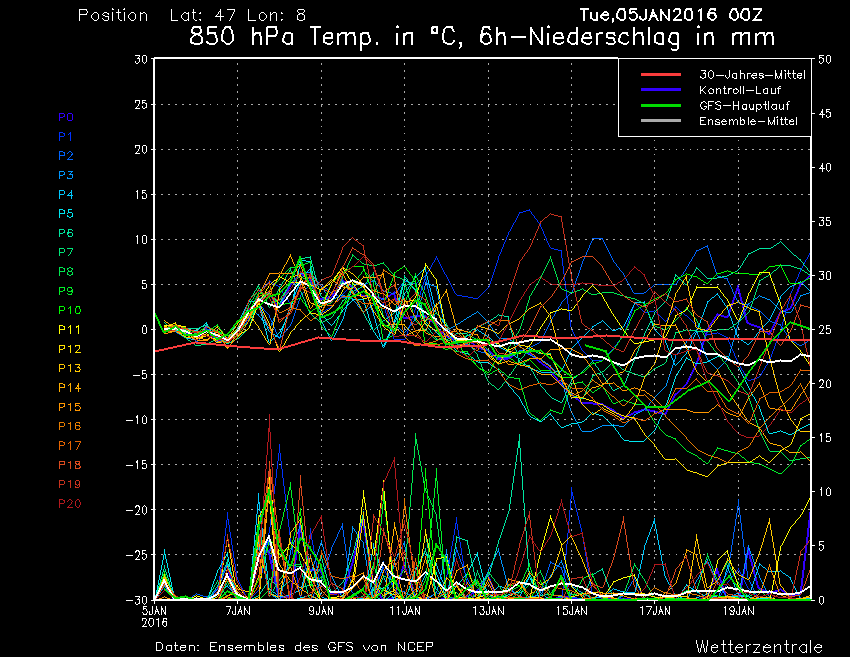Click the 17JAN date on the x-axis
Viewport: 850px width, 657px height.
[655, 609]
